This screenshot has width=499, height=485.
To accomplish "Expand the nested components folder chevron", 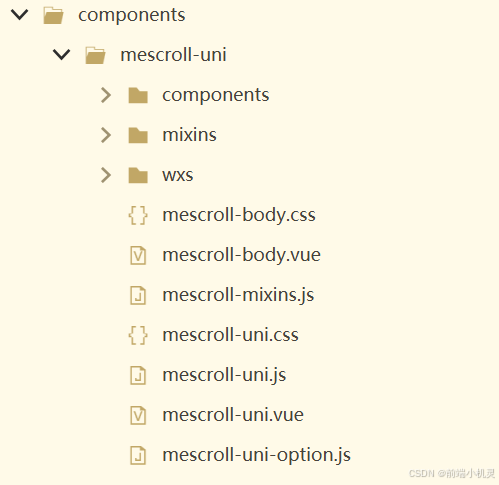I will click(106, 95).
